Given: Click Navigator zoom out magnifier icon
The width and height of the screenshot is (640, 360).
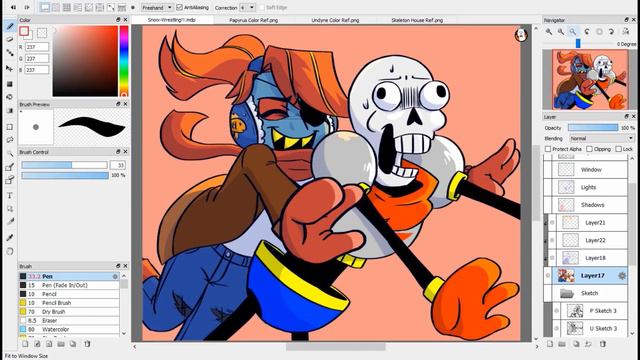Looking at the screenshot, I should point(561,31).
